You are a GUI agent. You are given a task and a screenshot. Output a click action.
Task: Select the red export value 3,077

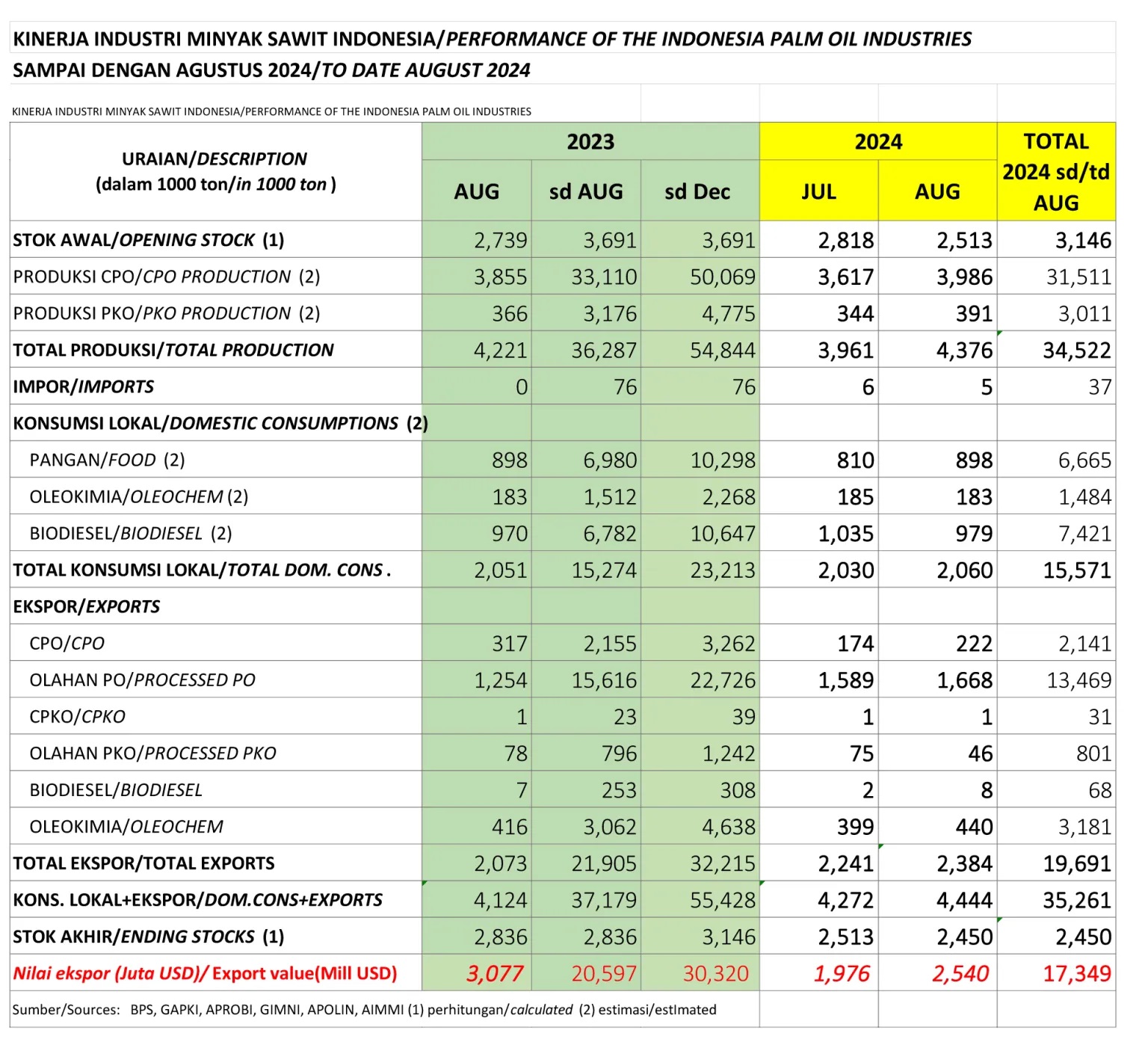point(495,973)
